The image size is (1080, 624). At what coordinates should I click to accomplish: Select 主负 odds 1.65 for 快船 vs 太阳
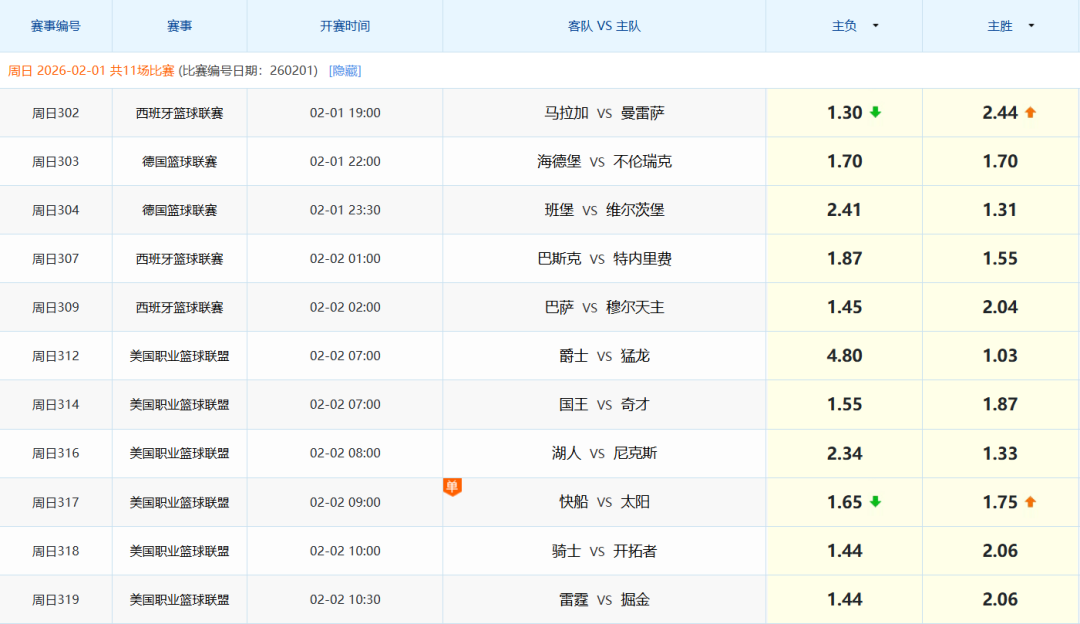tap(844, 502)
